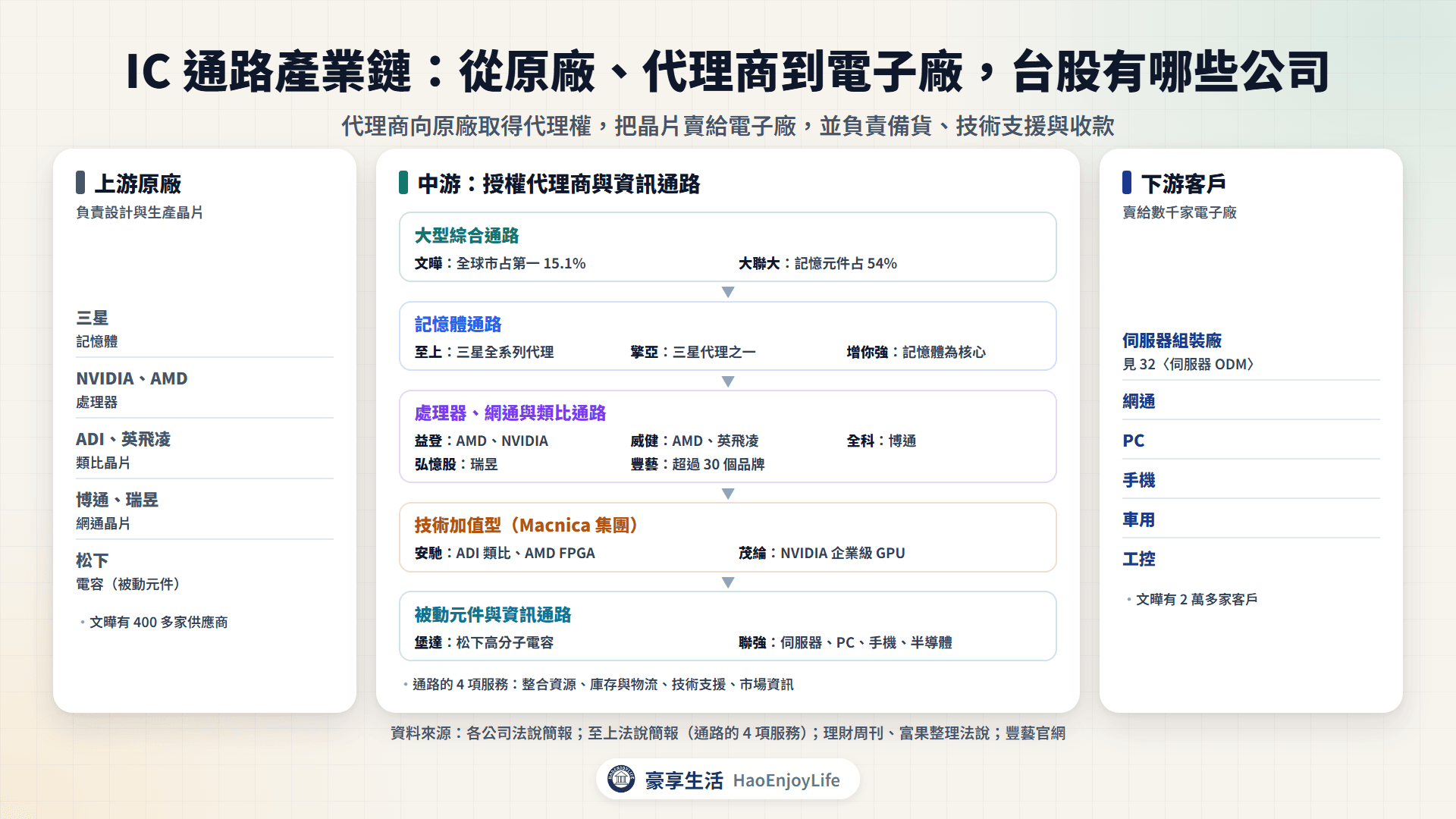The image size is (1456, 819).
Task: Click PC in downstream list
Action: (1134, 441)
